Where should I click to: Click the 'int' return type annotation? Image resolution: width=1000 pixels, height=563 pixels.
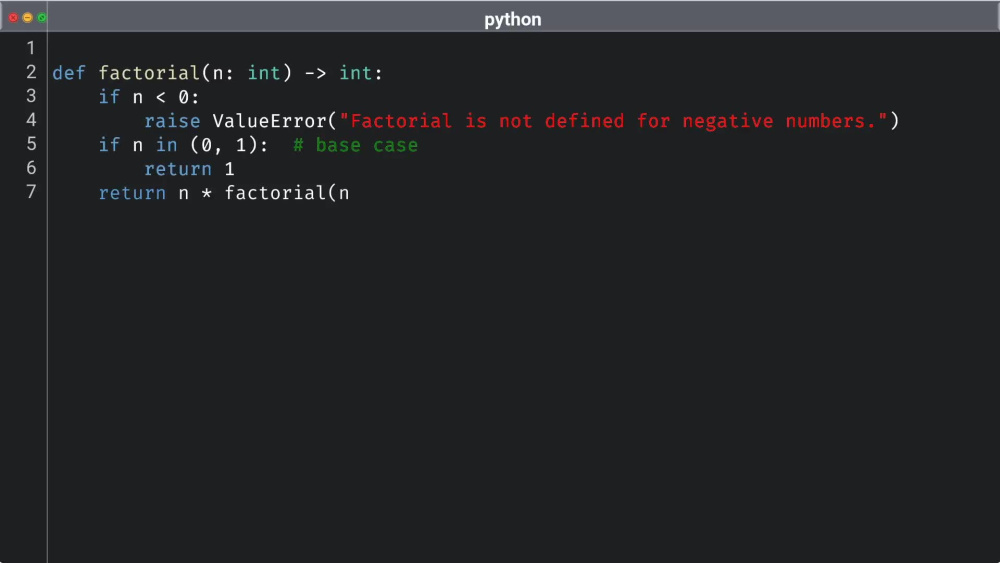tap(355, 73)
